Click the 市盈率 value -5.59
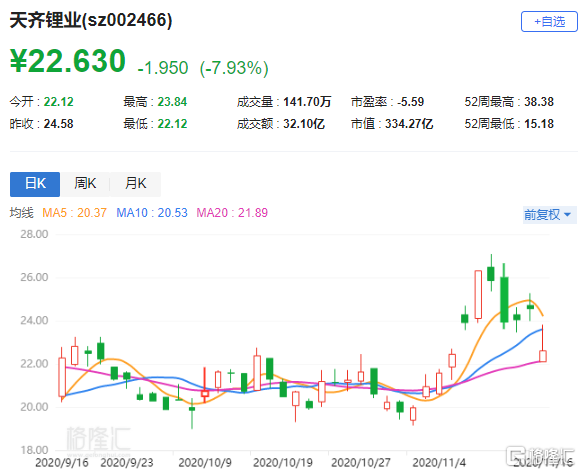This screenshot has width=581, height=473. point(410,101)
